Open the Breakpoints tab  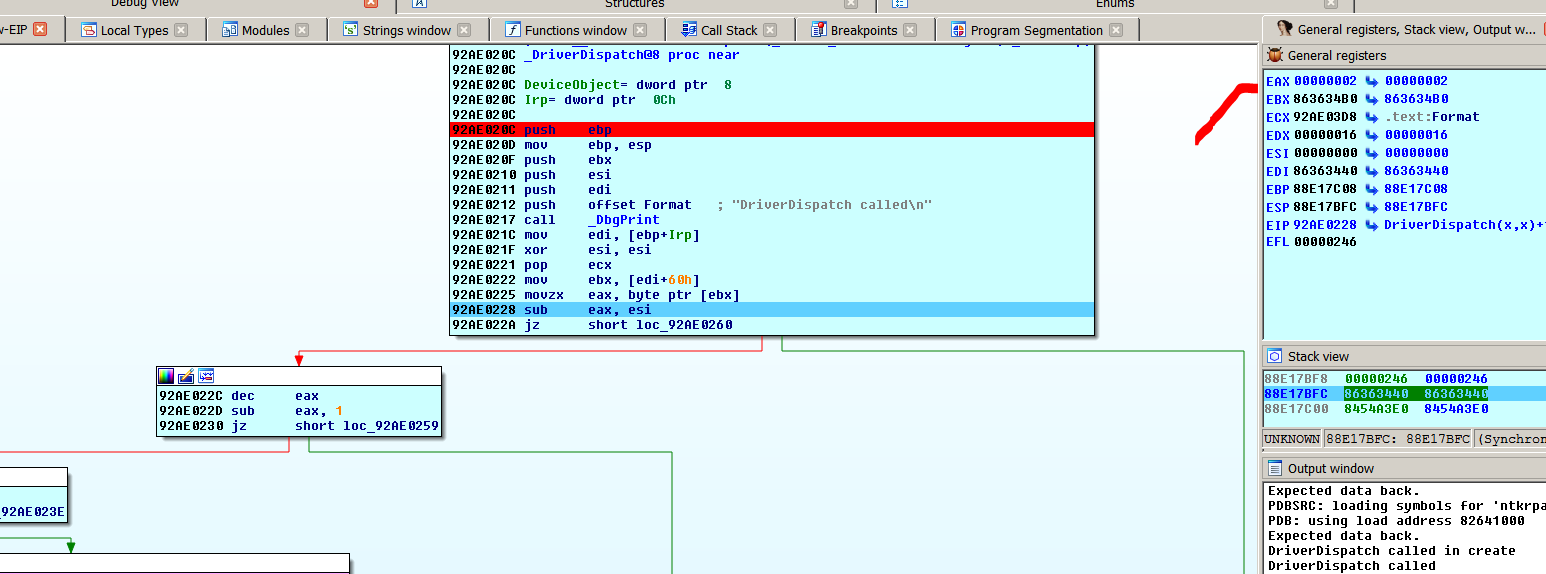[863, 30]
